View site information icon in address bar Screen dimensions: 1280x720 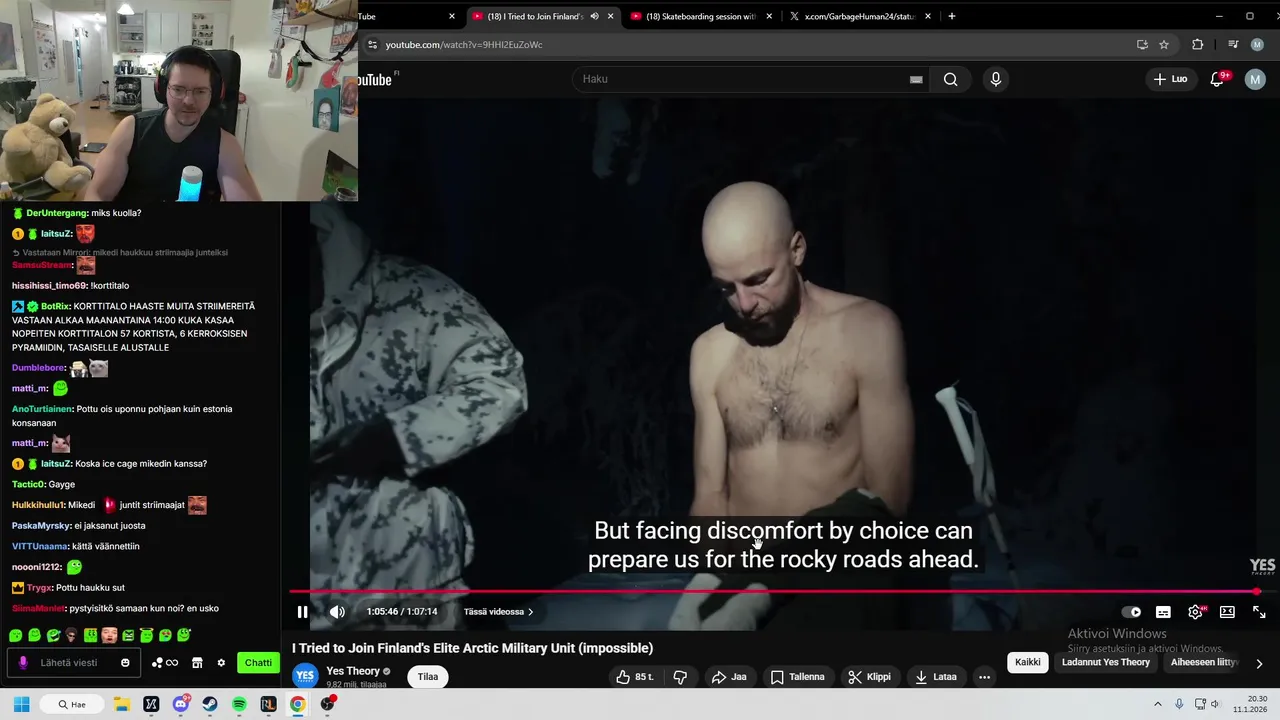point(372,45)
